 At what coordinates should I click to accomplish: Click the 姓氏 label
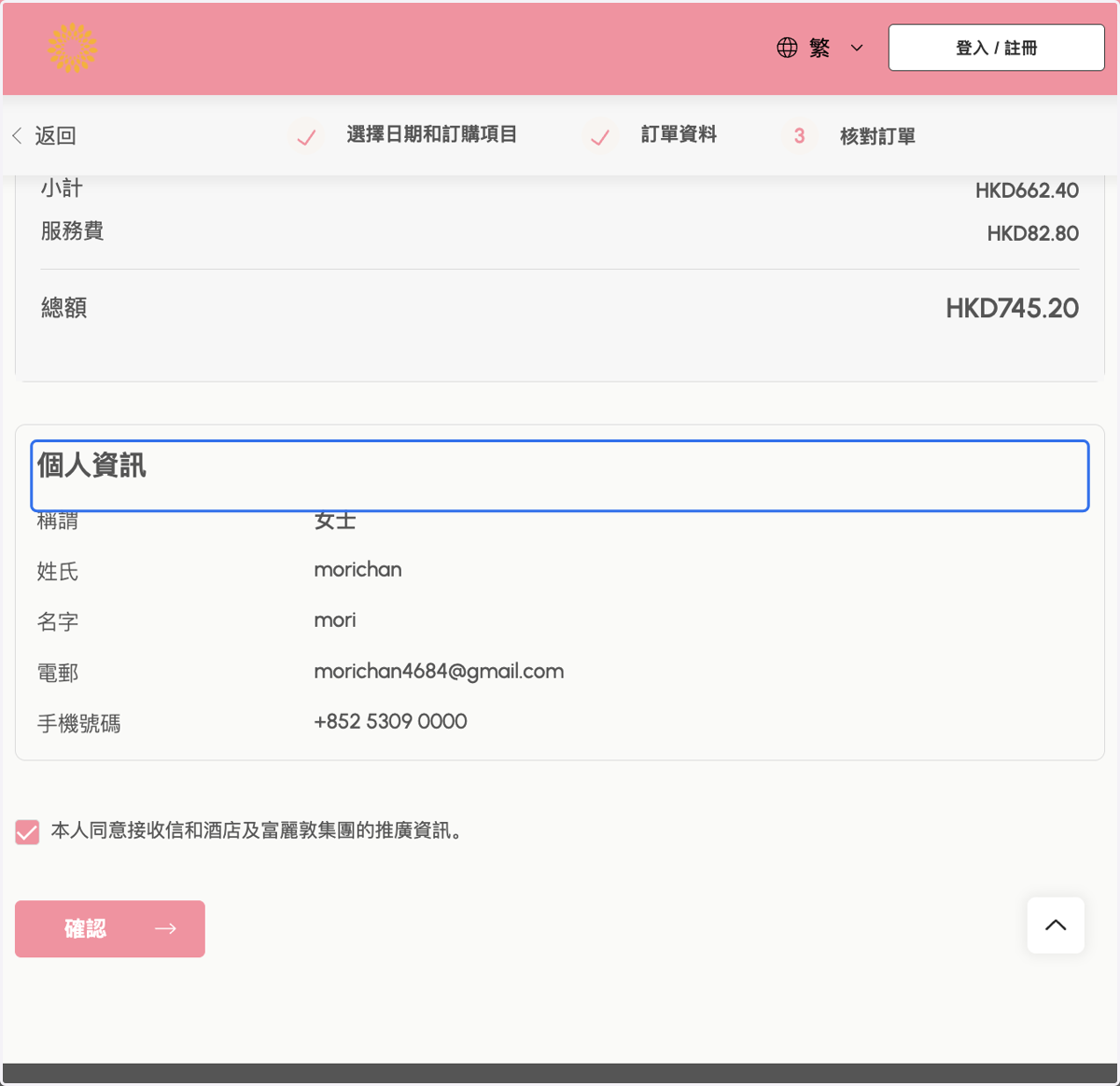pyautogui.click(x=57, y=571)
